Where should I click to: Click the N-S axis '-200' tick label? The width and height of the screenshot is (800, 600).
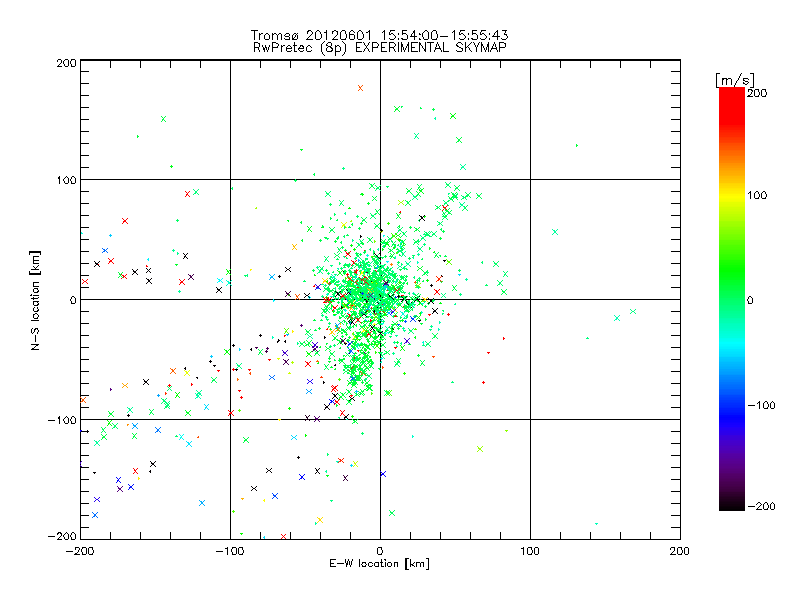point(62,536)
